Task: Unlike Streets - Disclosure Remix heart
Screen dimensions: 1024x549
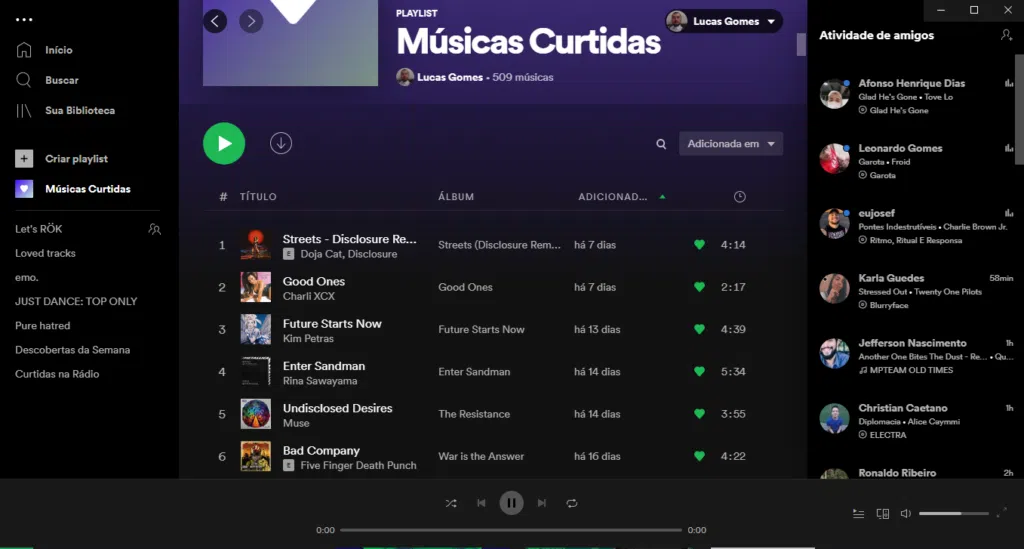Action: [699, 245]
